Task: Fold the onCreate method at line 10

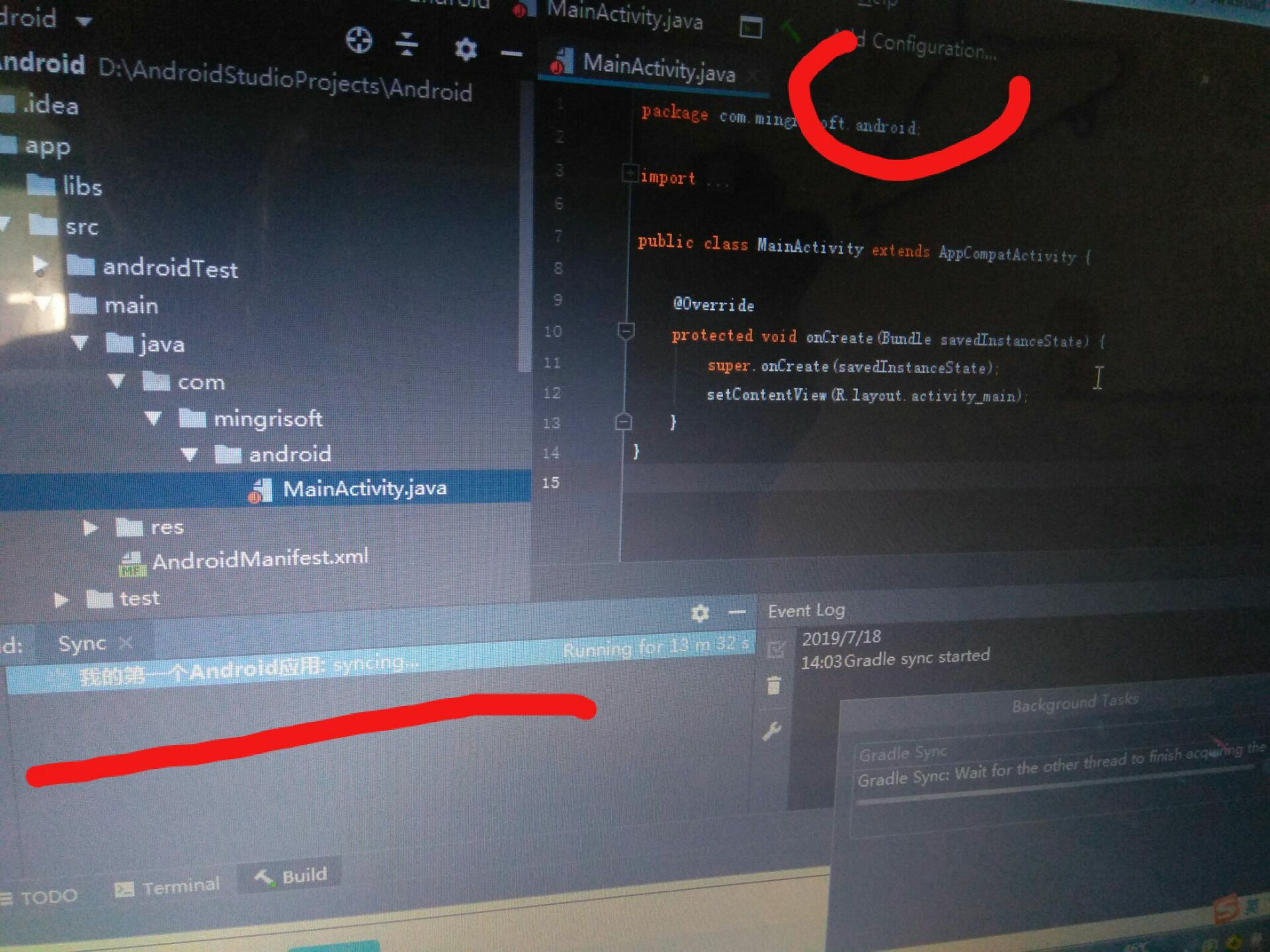Action: 626,331
